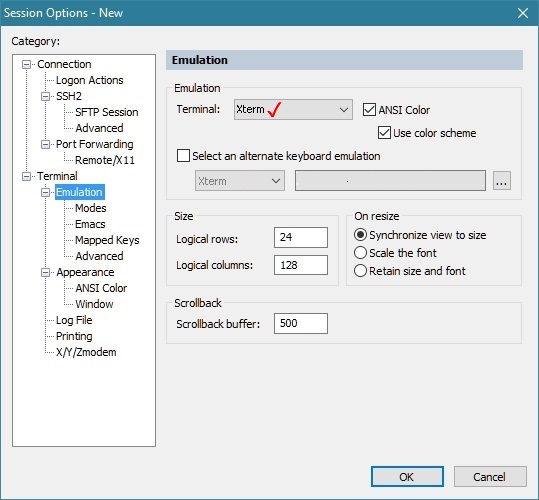The height and width of the screenshot is (500, 539).
Task: Select Scale the font option
Action: click(360, 253)
